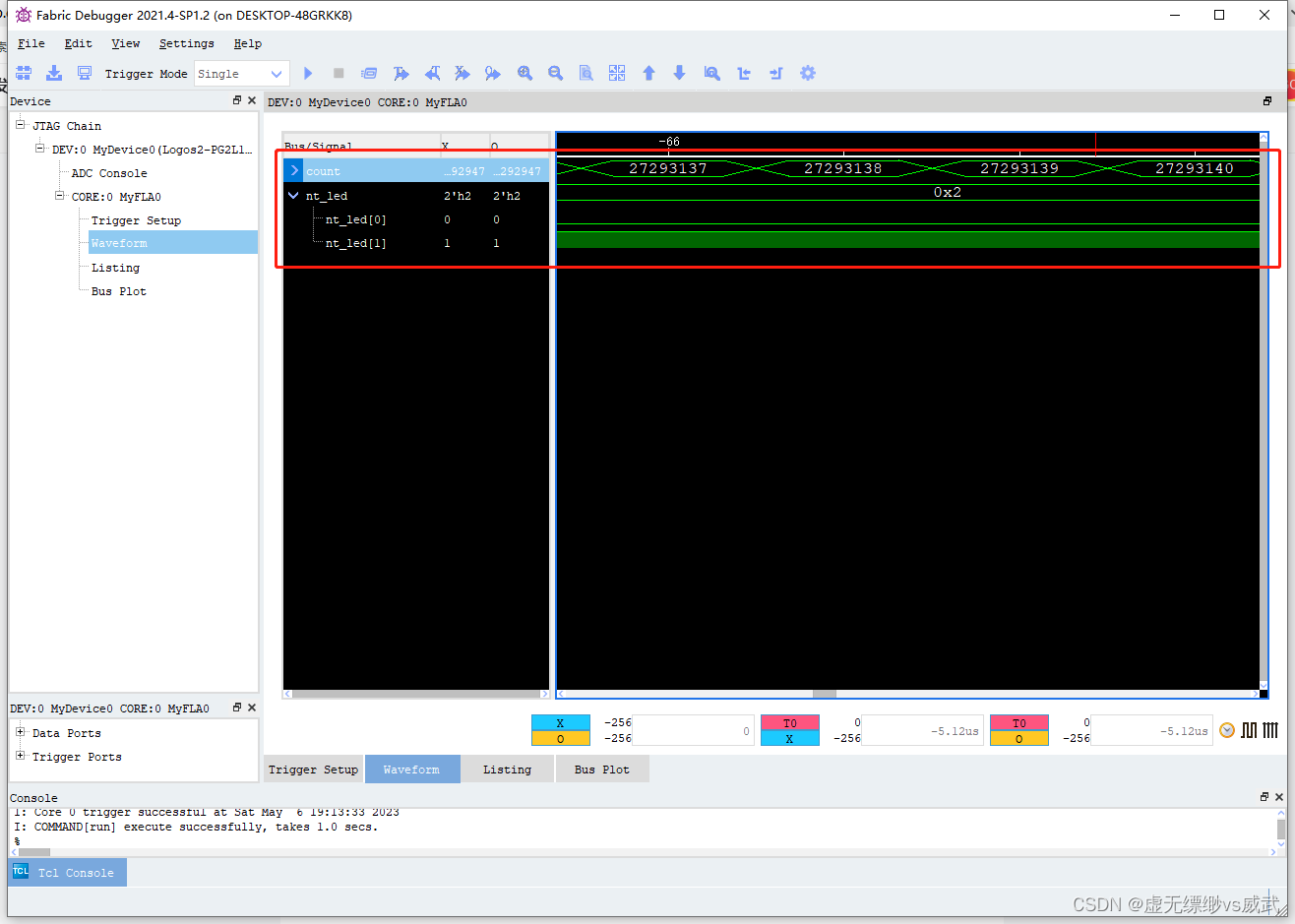Download bitstream using the download icon

[x=54, y=73]
